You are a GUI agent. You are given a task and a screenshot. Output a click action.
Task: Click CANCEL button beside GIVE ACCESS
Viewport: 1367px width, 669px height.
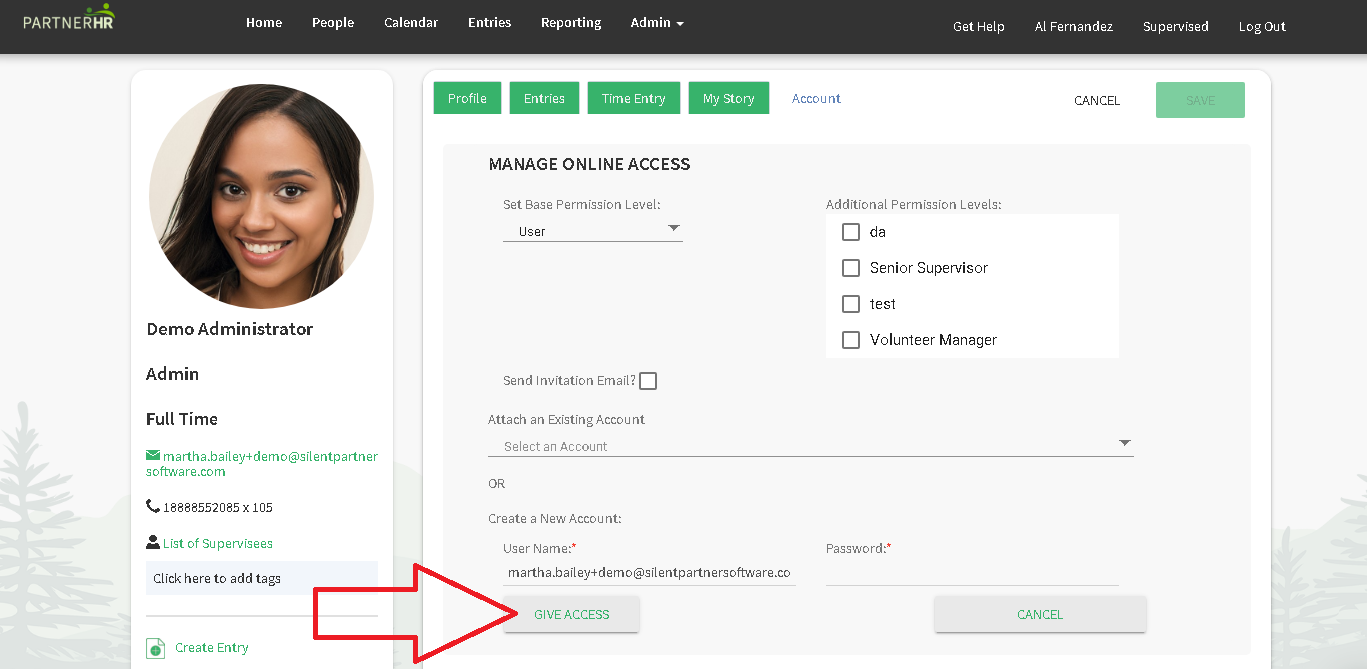[1040, 615]
